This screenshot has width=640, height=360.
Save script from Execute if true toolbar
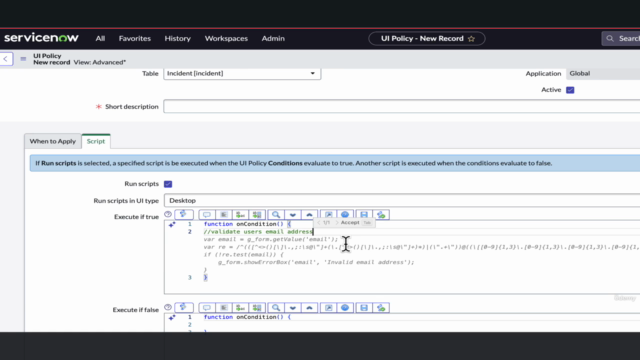[364, 215]
